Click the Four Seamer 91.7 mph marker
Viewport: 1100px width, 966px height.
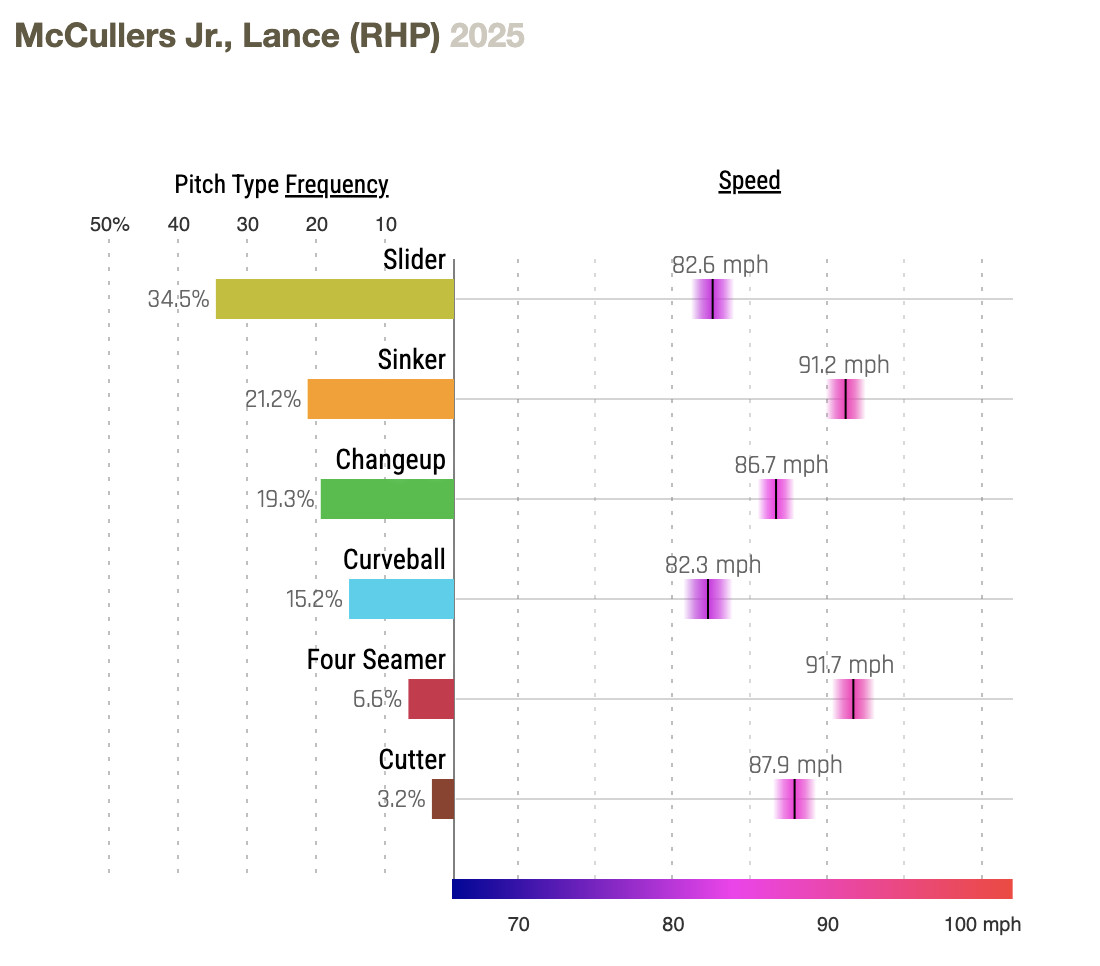point(853,699)
